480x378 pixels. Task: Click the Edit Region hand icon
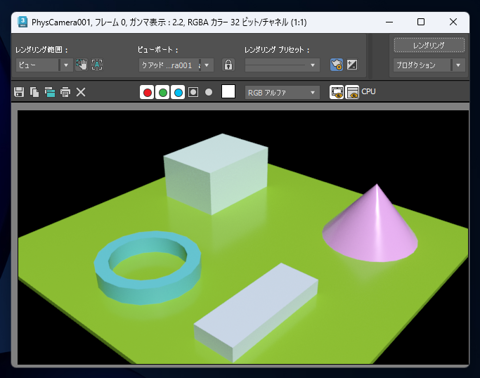point(81,65)
